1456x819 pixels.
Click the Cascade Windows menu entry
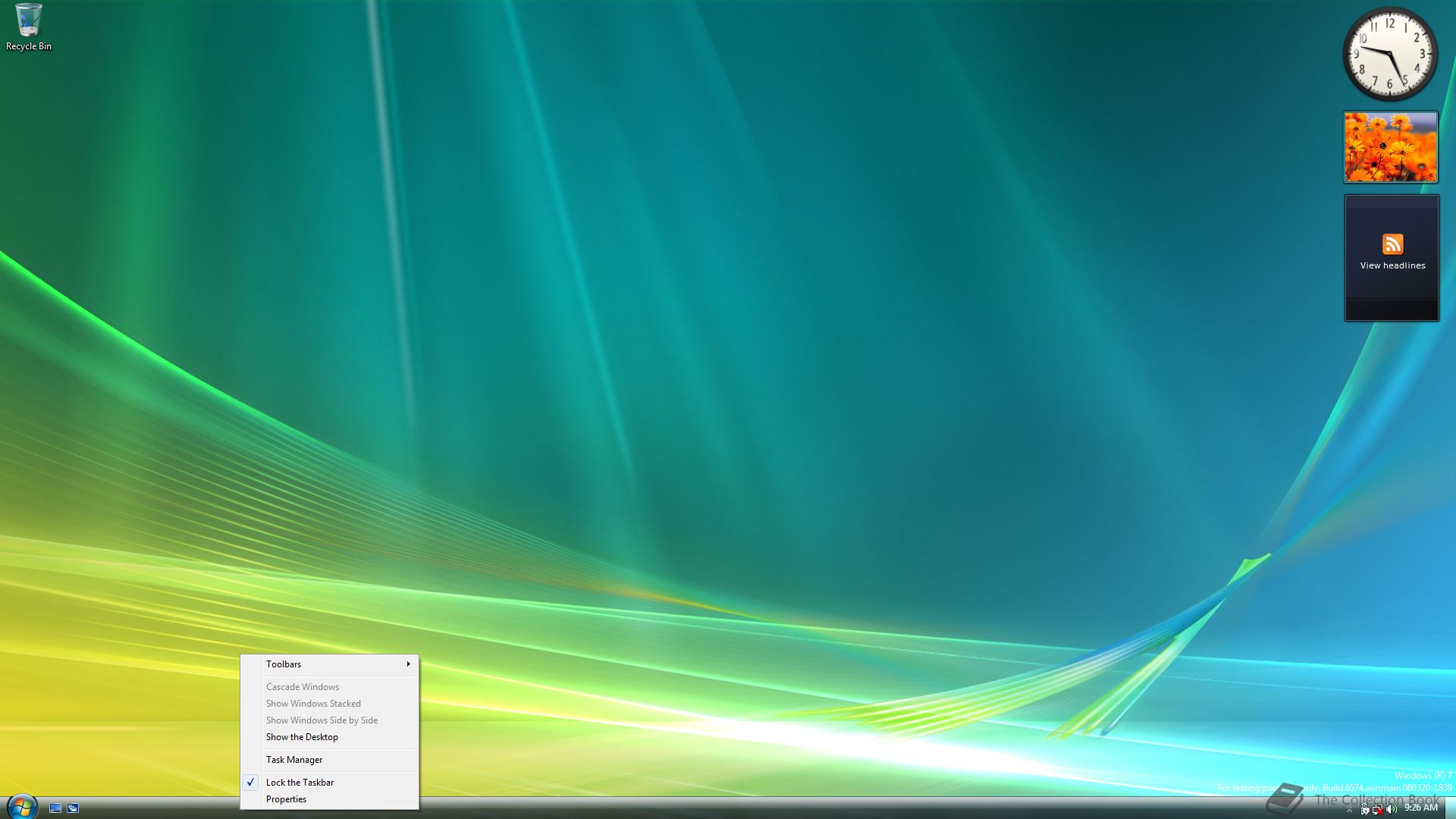click(329, 687)
